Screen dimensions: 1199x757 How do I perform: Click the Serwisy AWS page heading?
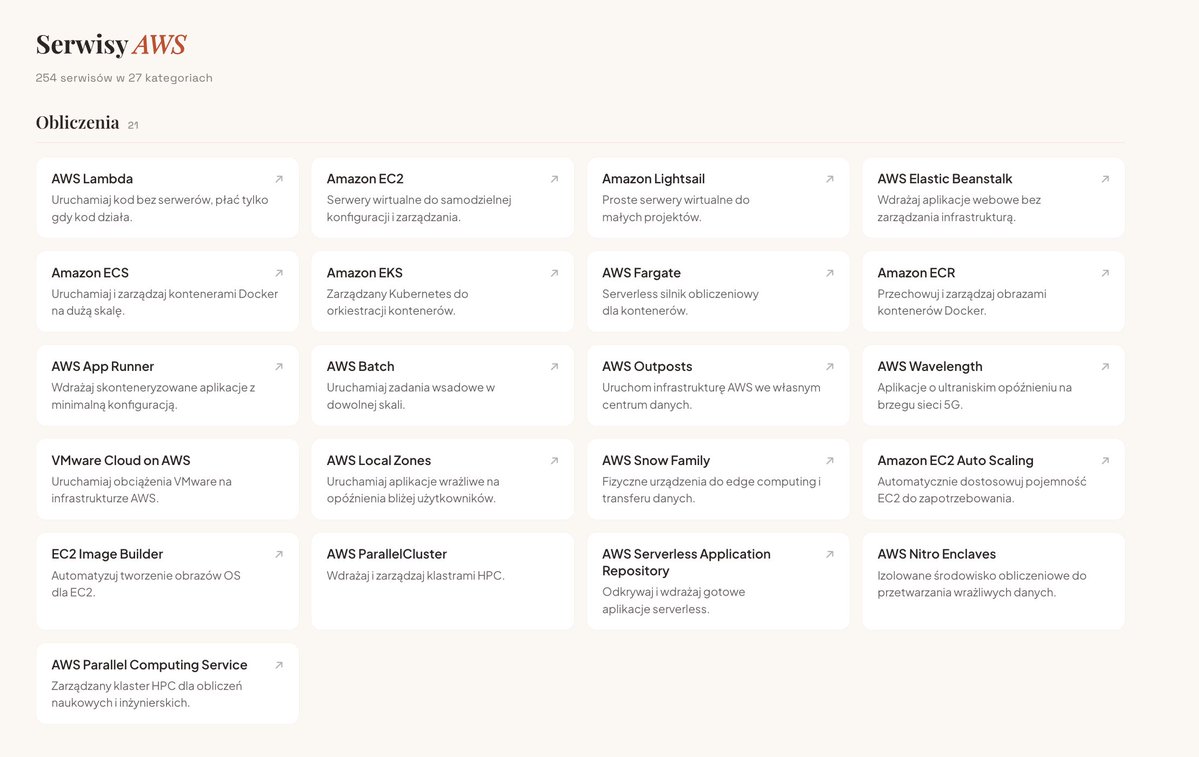point(111,44)
